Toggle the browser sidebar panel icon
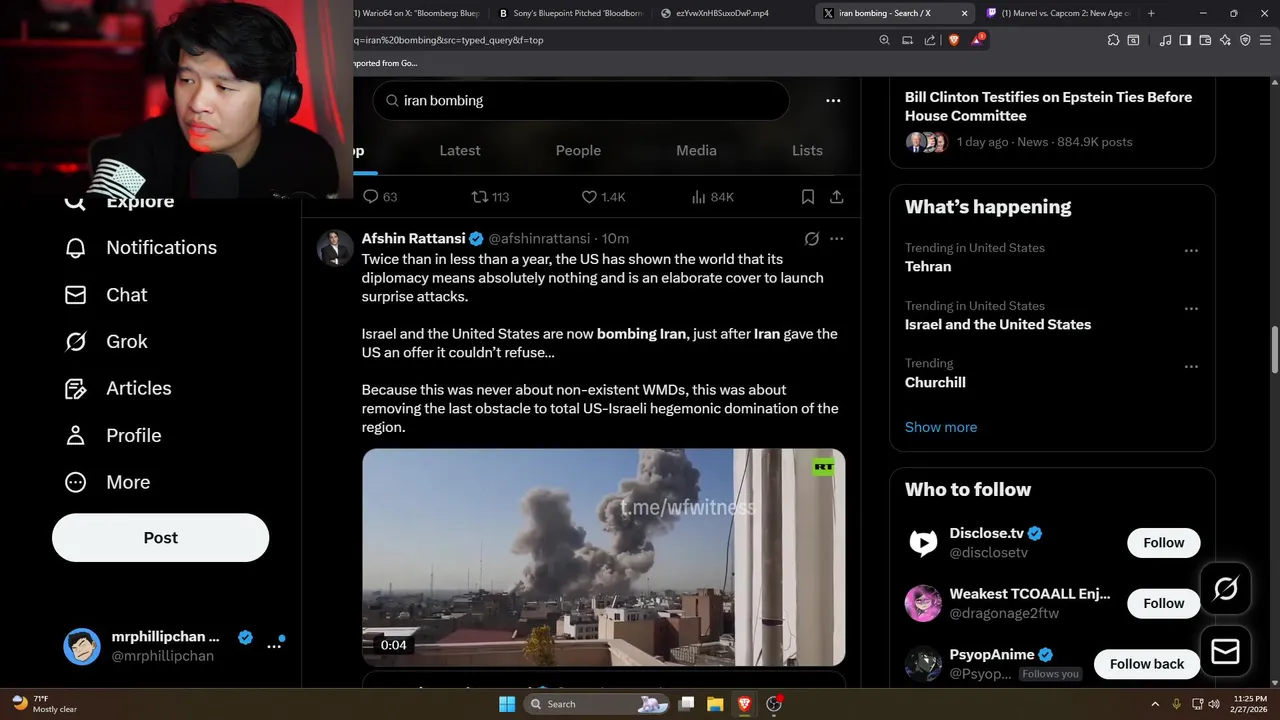Screen dimensions: 1280x720 [x=1185, y=40]
